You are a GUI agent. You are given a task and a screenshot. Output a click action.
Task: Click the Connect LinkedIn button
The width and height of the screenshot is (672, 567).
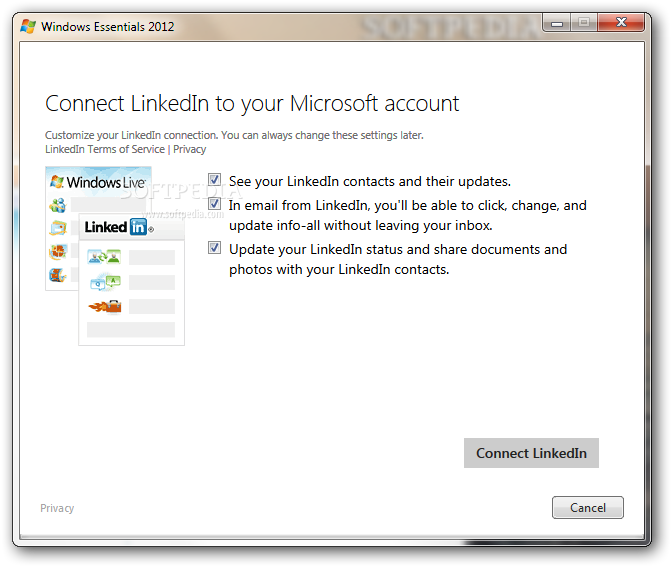pyautogui.click(x=531, y=453)
